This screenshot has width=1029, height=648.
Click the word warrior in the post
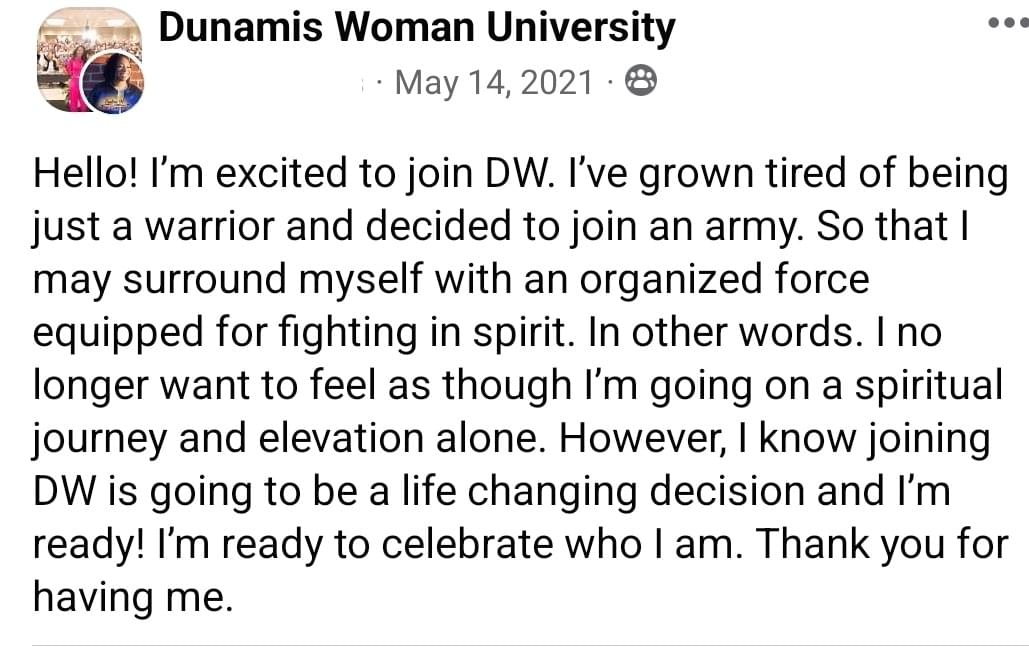click(x=209, y=227)
